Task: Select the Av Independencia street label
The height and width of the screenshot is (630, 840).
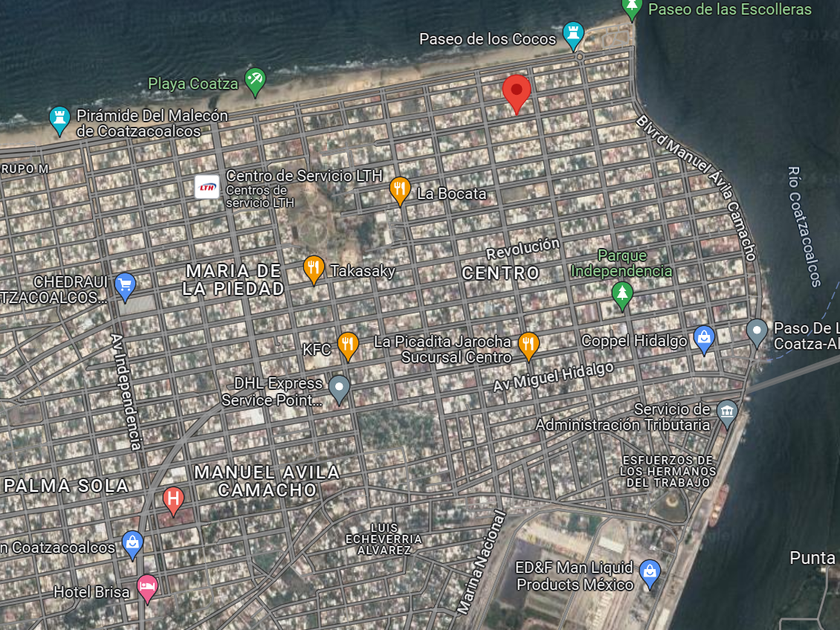Action: 126,392
